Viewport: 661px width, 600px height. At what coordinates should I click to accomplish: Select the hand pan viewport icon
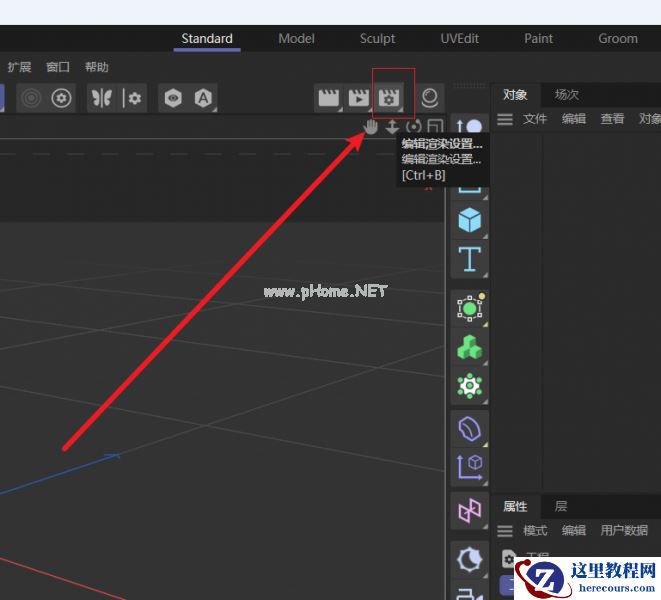point(371,127)
